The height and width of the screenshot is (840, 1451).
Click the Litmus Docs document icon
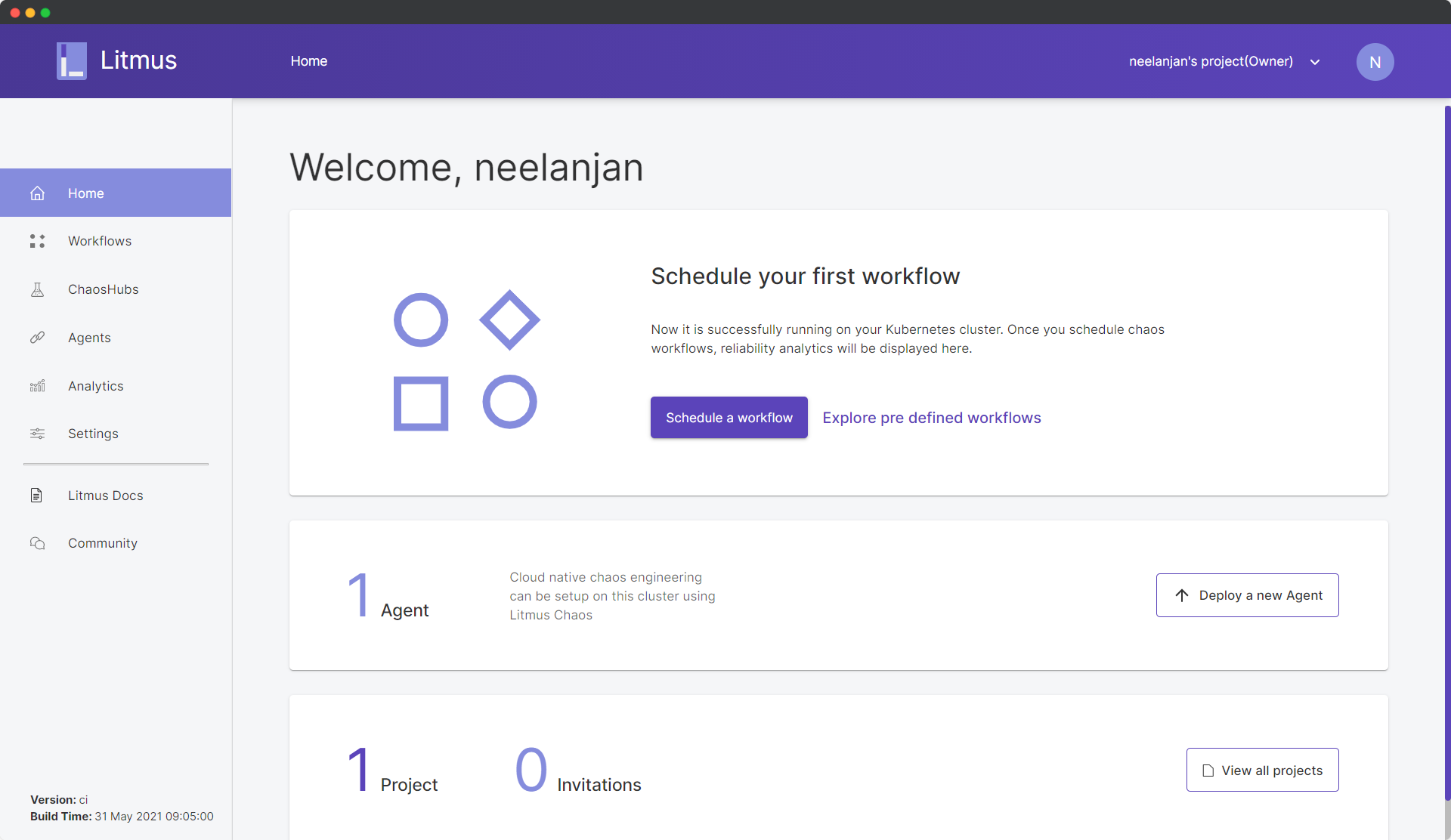36,496
